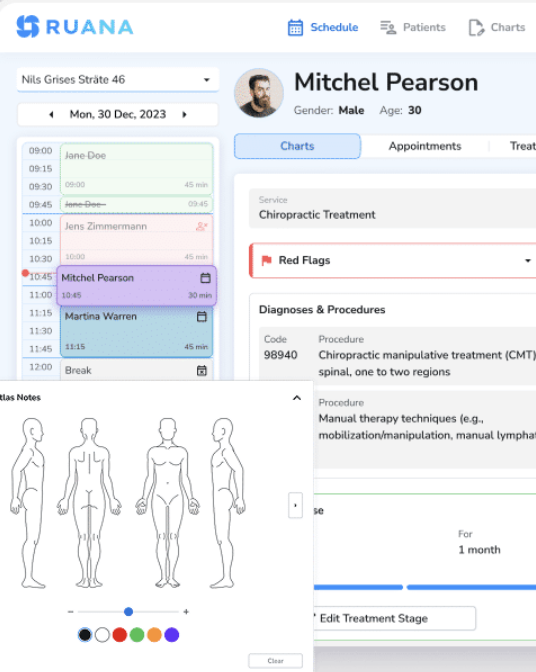Screen dimensions: 536x672
Task: Open Charts in top navigation
Action: click(497, 27)
